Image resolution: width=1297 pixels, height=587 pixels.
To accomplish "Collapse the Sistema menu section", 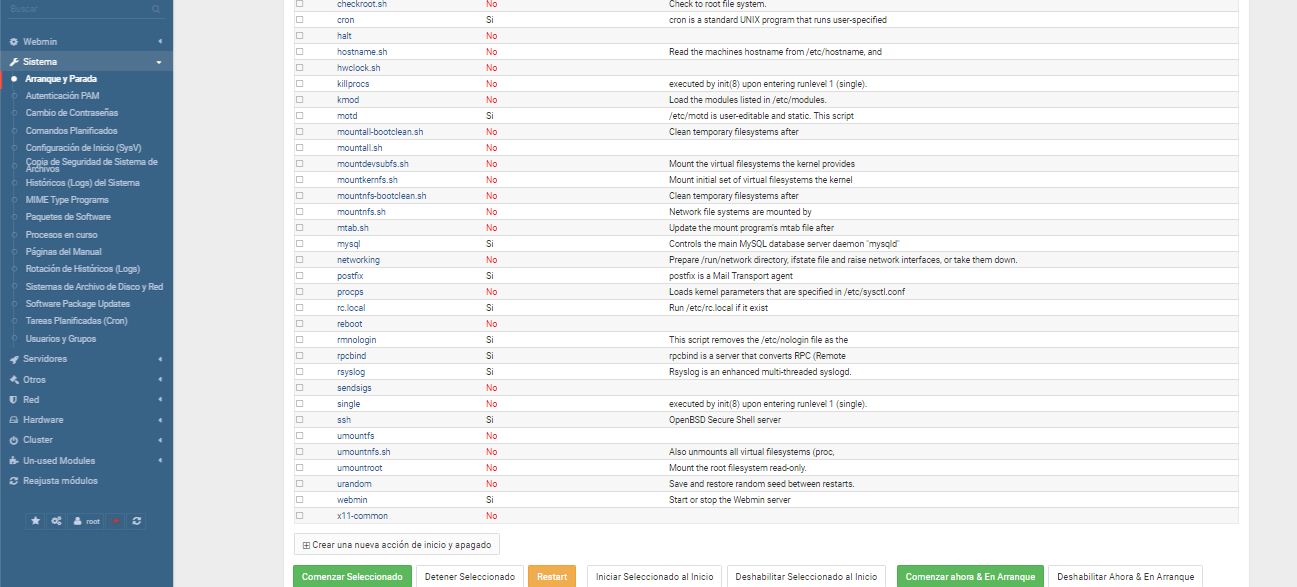I will click(x=160, y=62).
